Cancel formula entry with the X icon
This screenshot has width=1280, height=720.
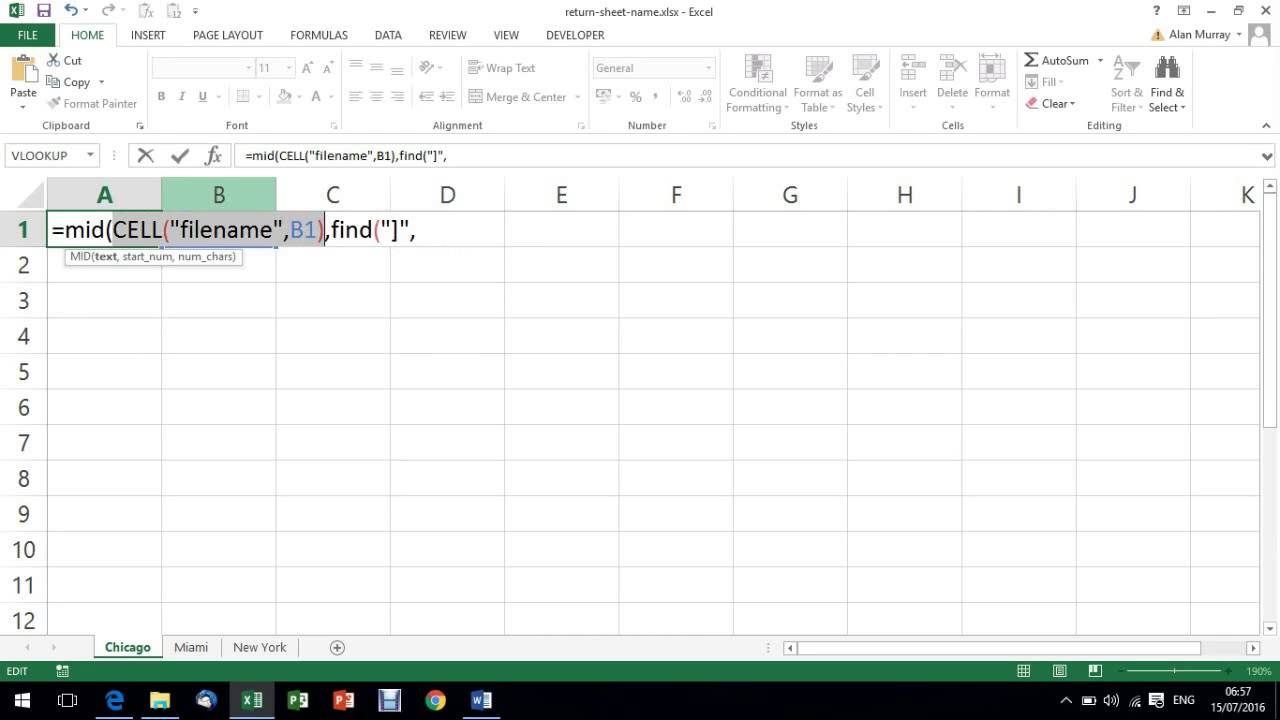click(x=146, y=156)
